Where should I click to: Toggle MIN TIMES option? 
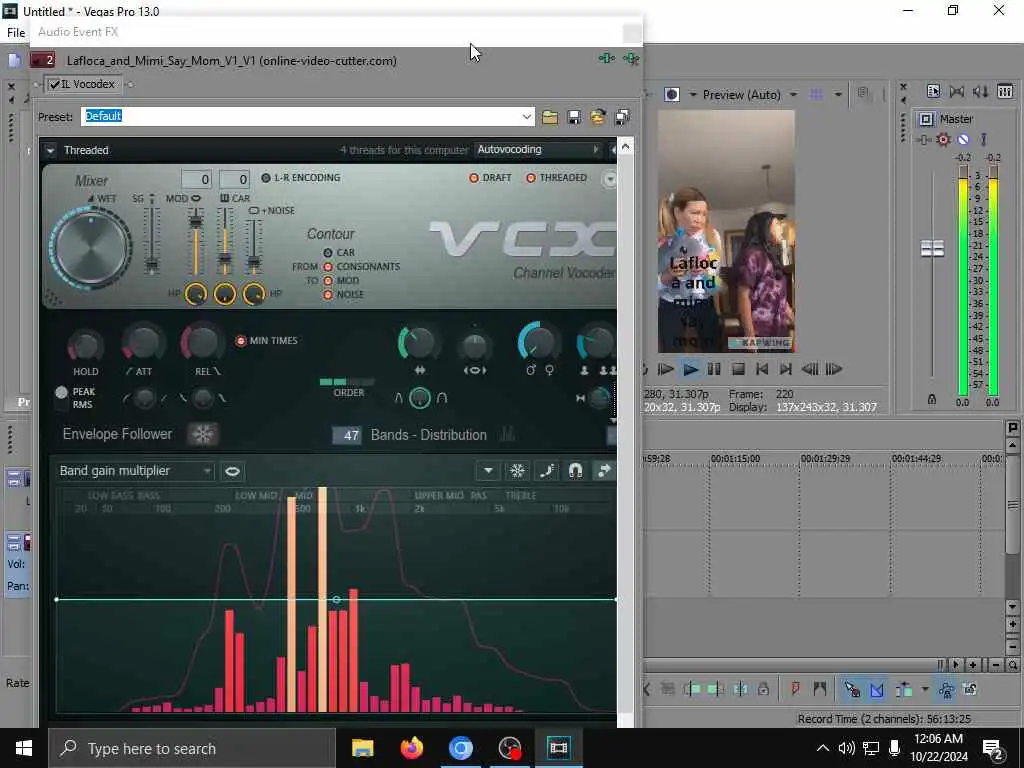pyautogui.click(x=240, y=340)
